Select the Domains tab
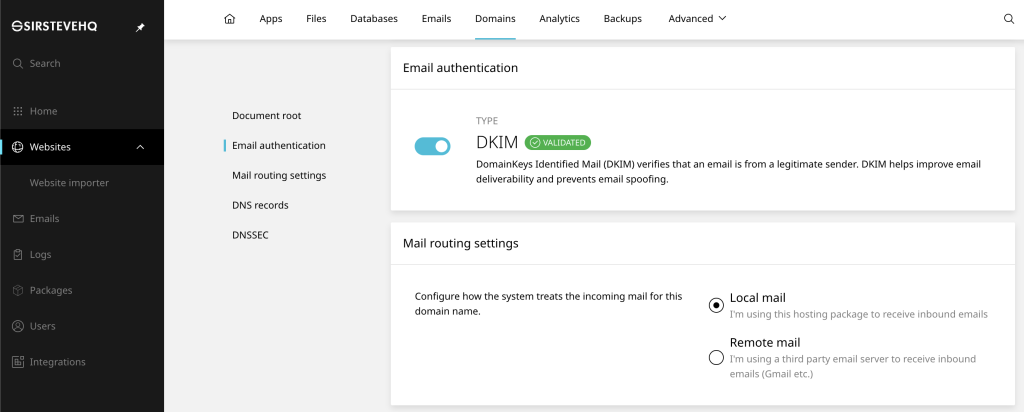Image resolution: width=1024 pixels, height=412 pixels. (x=495, y=19)
